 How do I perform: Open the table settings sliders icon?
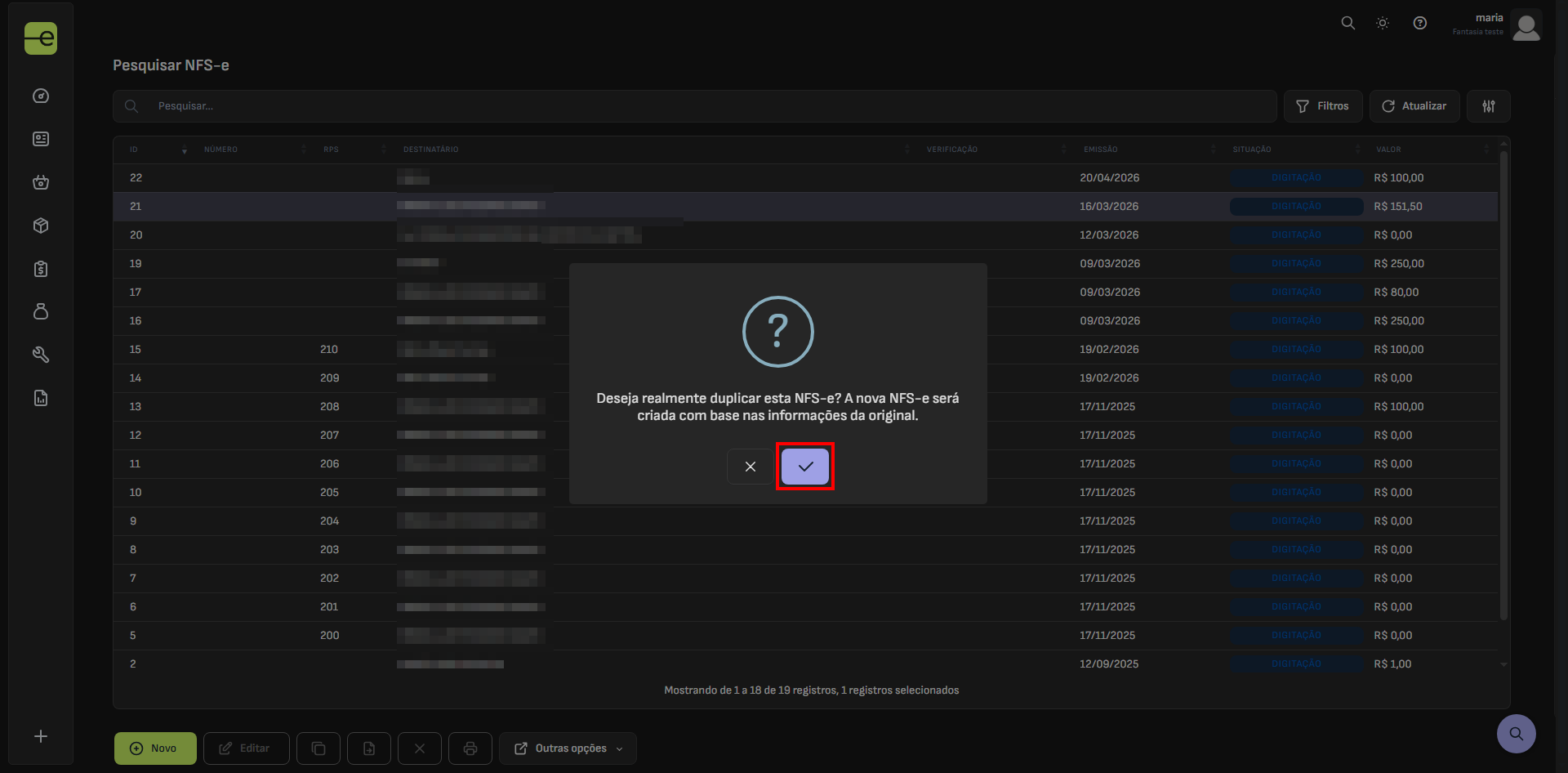coord(1489,106)
